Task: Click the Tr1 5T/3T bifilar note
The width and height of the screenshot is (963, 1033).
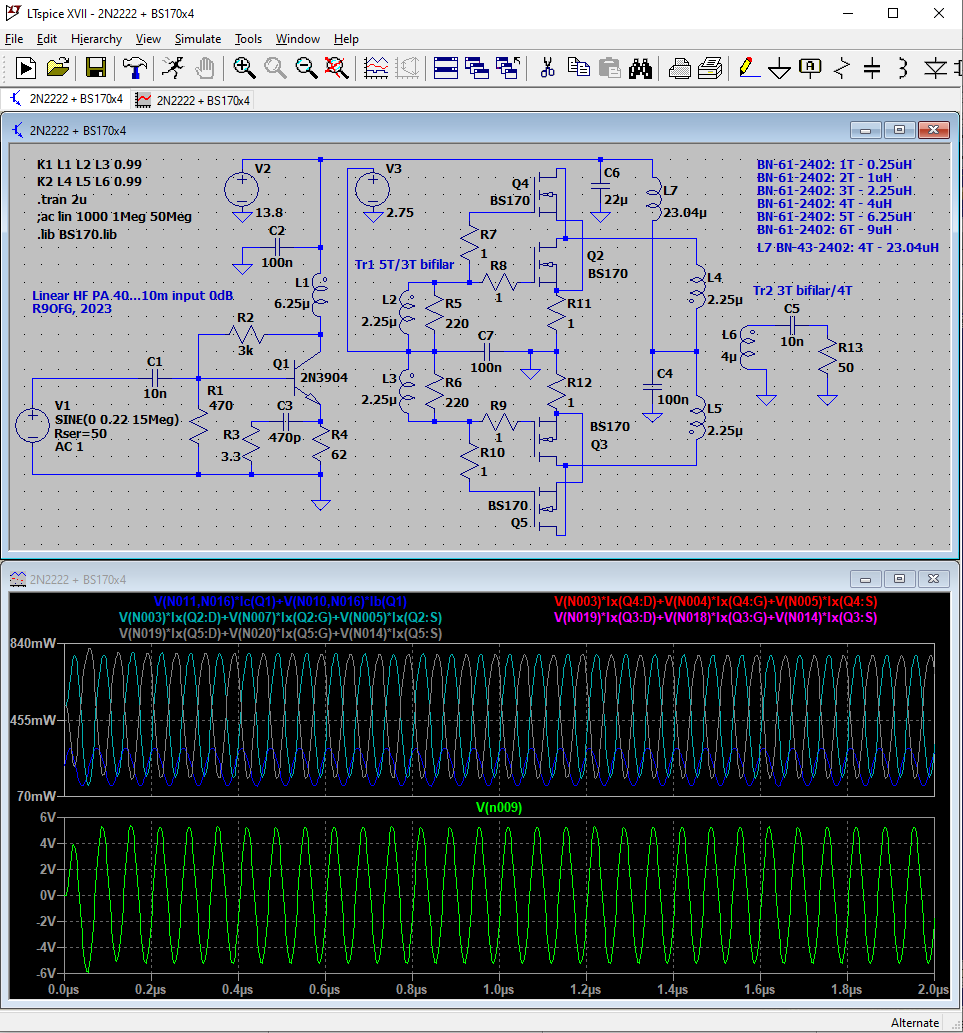Action: click(404, 264)
